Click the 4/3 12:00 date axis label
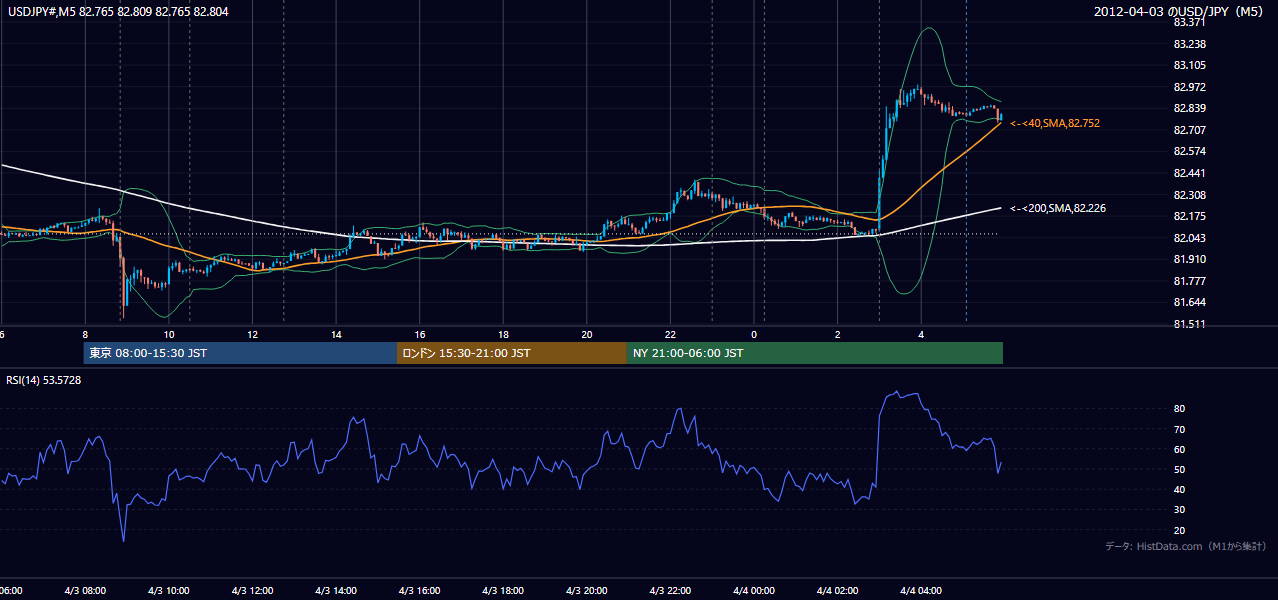The height and width of the screenshot is (600, 1278). click(x=253, y=591)
